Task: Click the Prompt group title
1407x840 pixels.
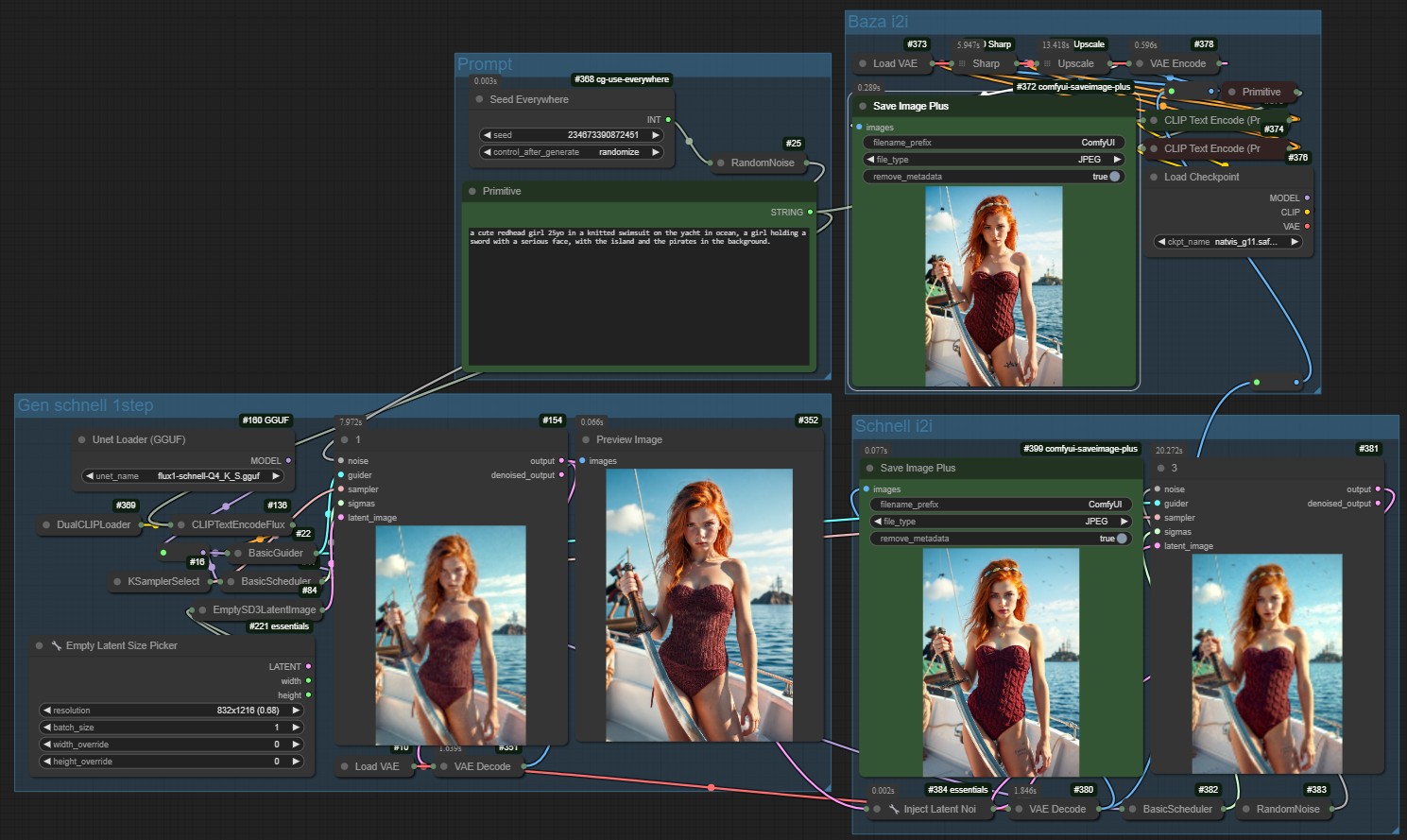Action: point(485,64)
